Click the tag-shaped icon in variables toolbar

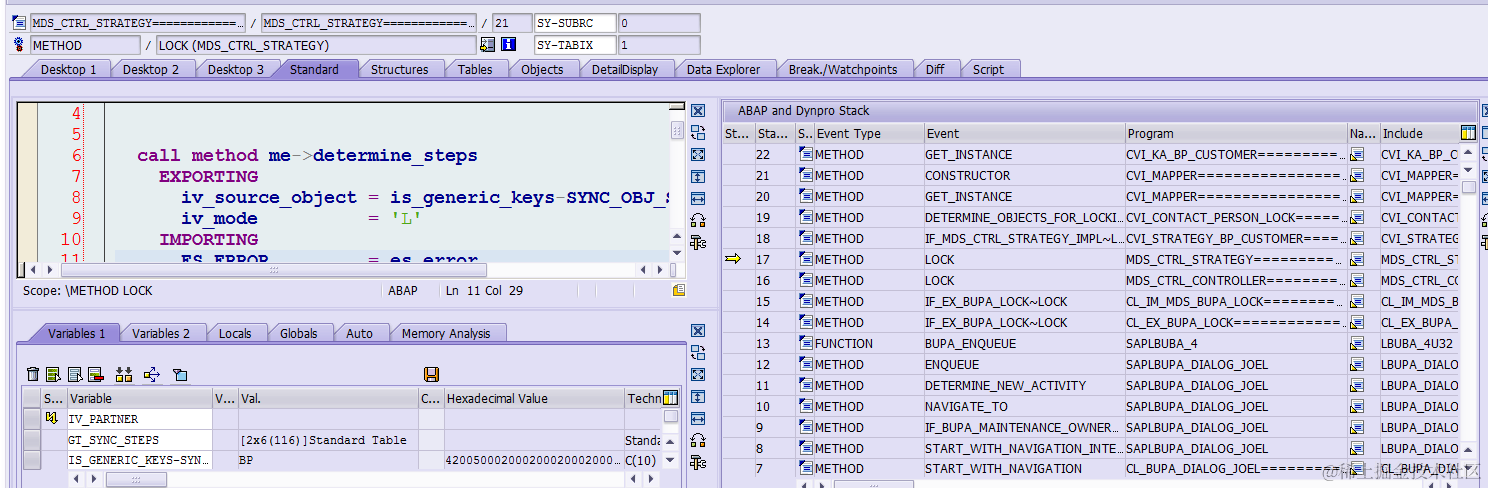pyautogui.click(x=180, y=374)
